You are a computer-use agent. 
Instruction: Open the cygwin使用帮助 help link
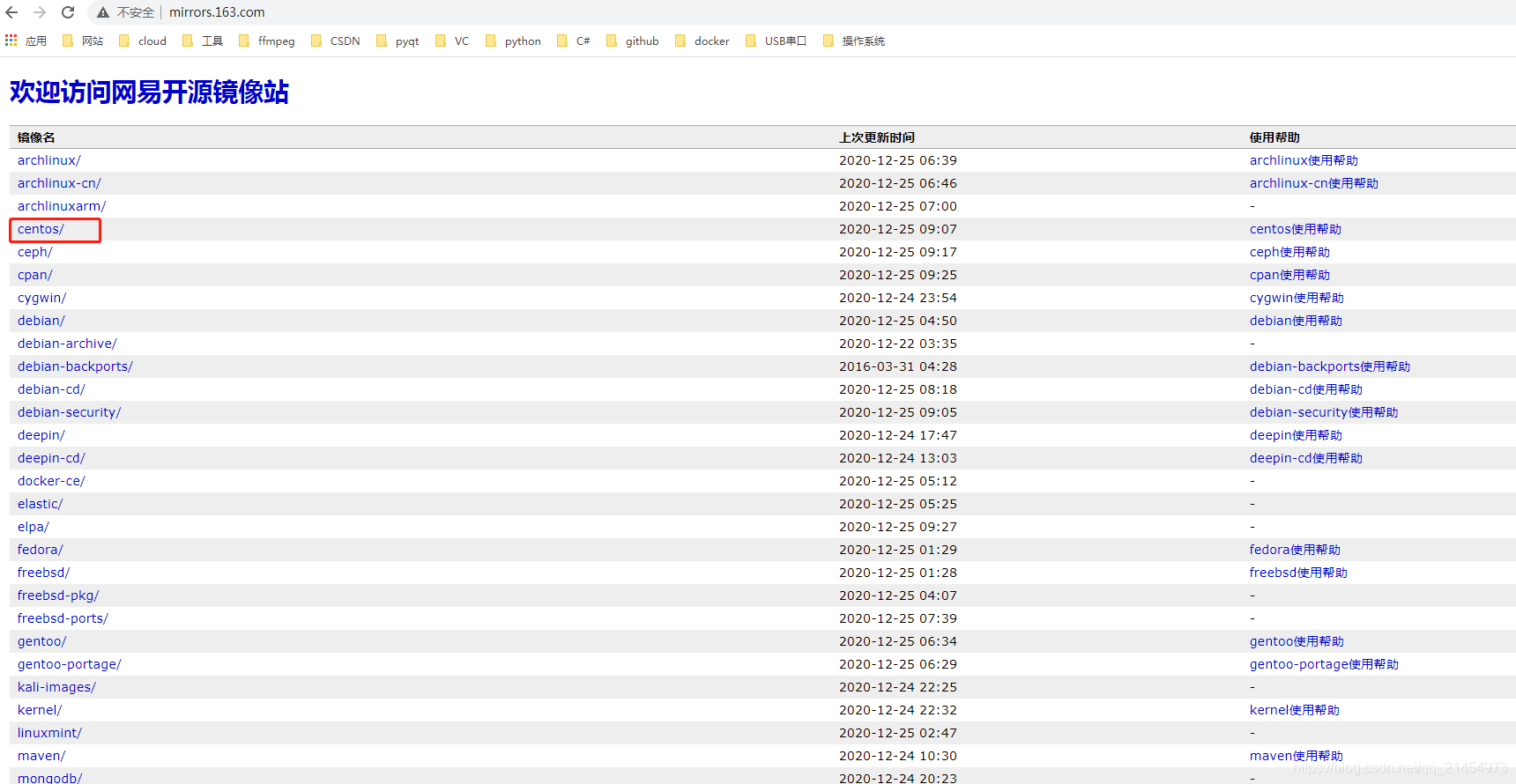coord(1297,298)
